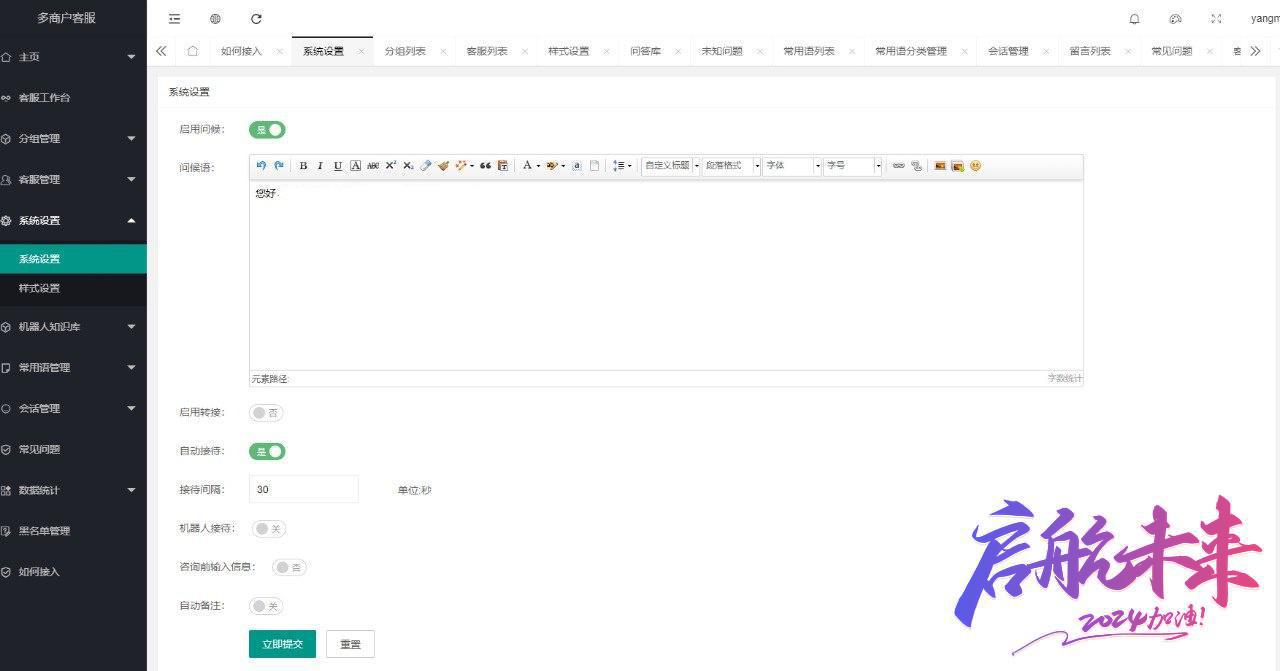Collapse sidebar using the menu fold icon

(175, 19)
